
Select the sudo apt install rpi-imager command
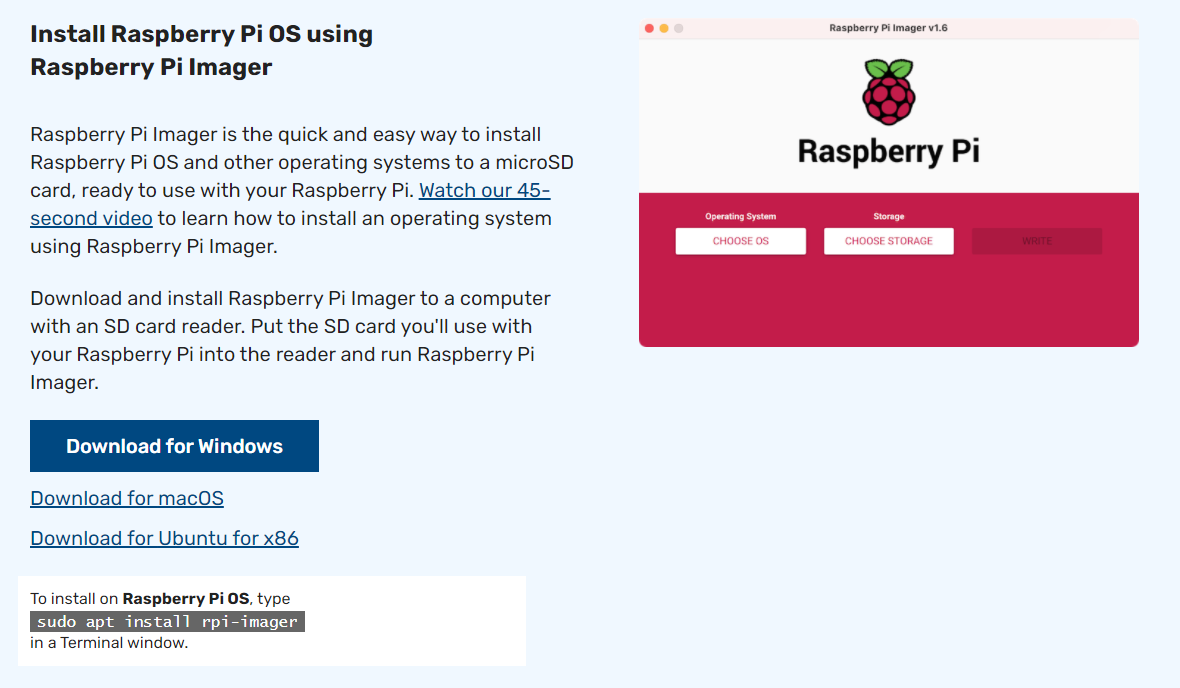coord(167,622)
